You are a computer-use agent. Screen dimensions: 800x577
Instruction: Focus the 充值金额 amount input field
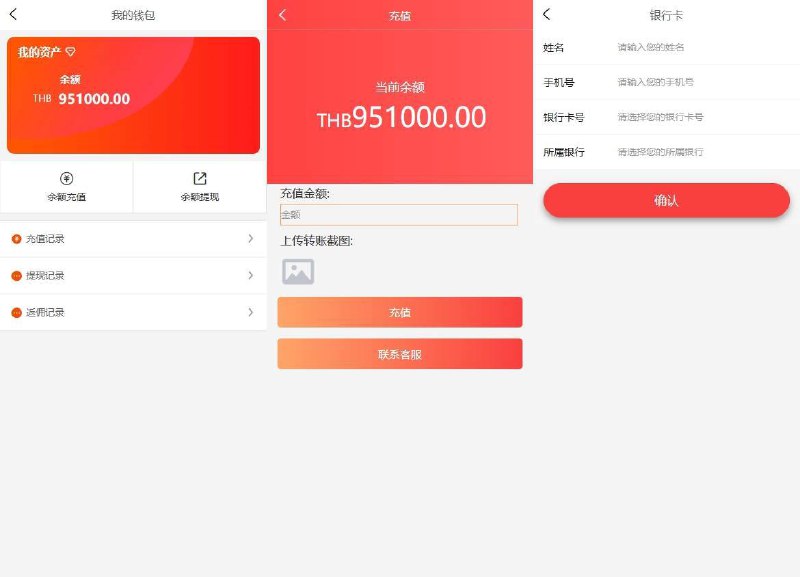398,215
